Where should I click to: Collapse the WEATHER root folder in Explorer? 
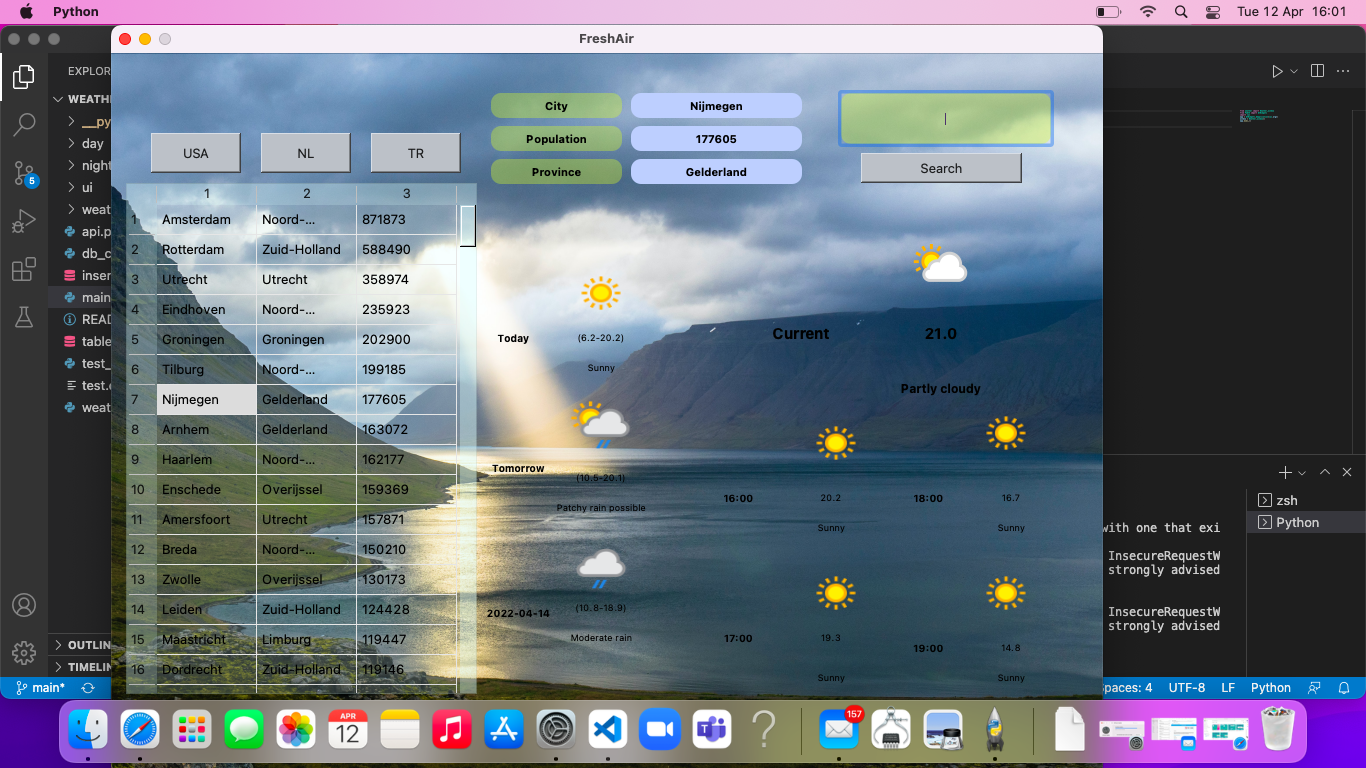(82, 99)
